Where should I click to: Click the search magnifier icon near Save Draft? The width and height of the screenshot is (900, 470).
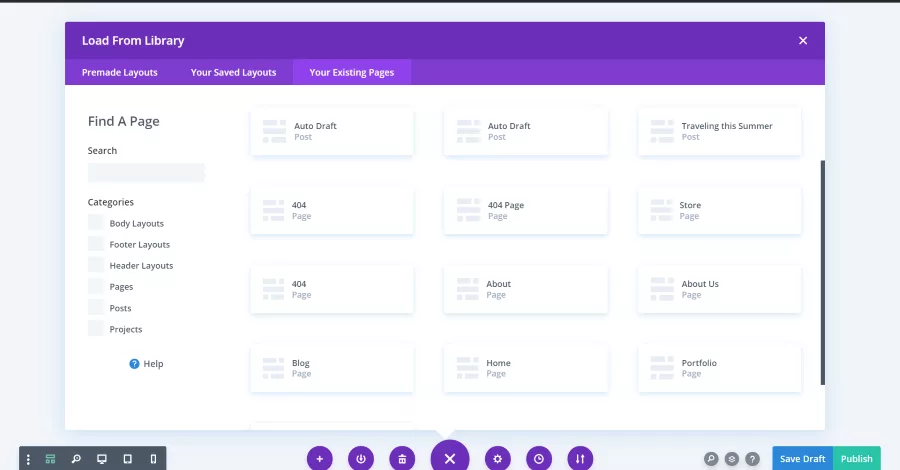[711, 459]
